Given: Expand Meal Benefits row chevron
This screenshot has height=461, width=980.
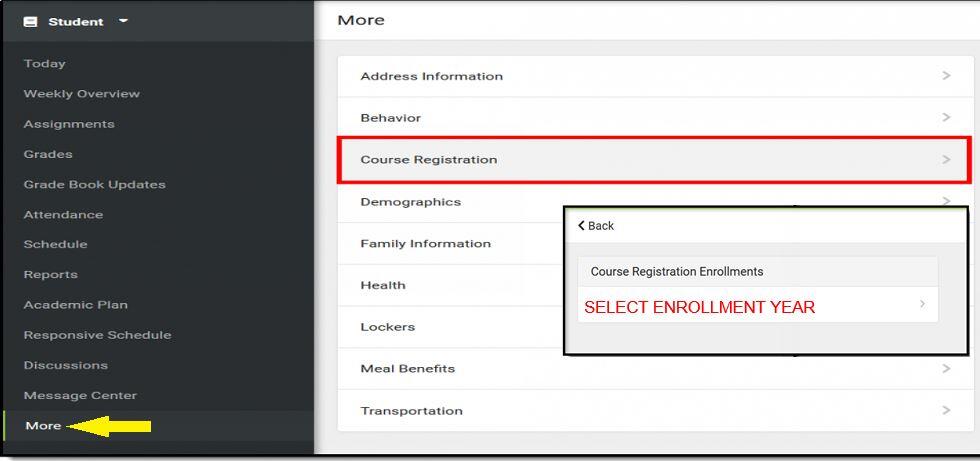Looking at the screenshot, I should pos(946,369).
